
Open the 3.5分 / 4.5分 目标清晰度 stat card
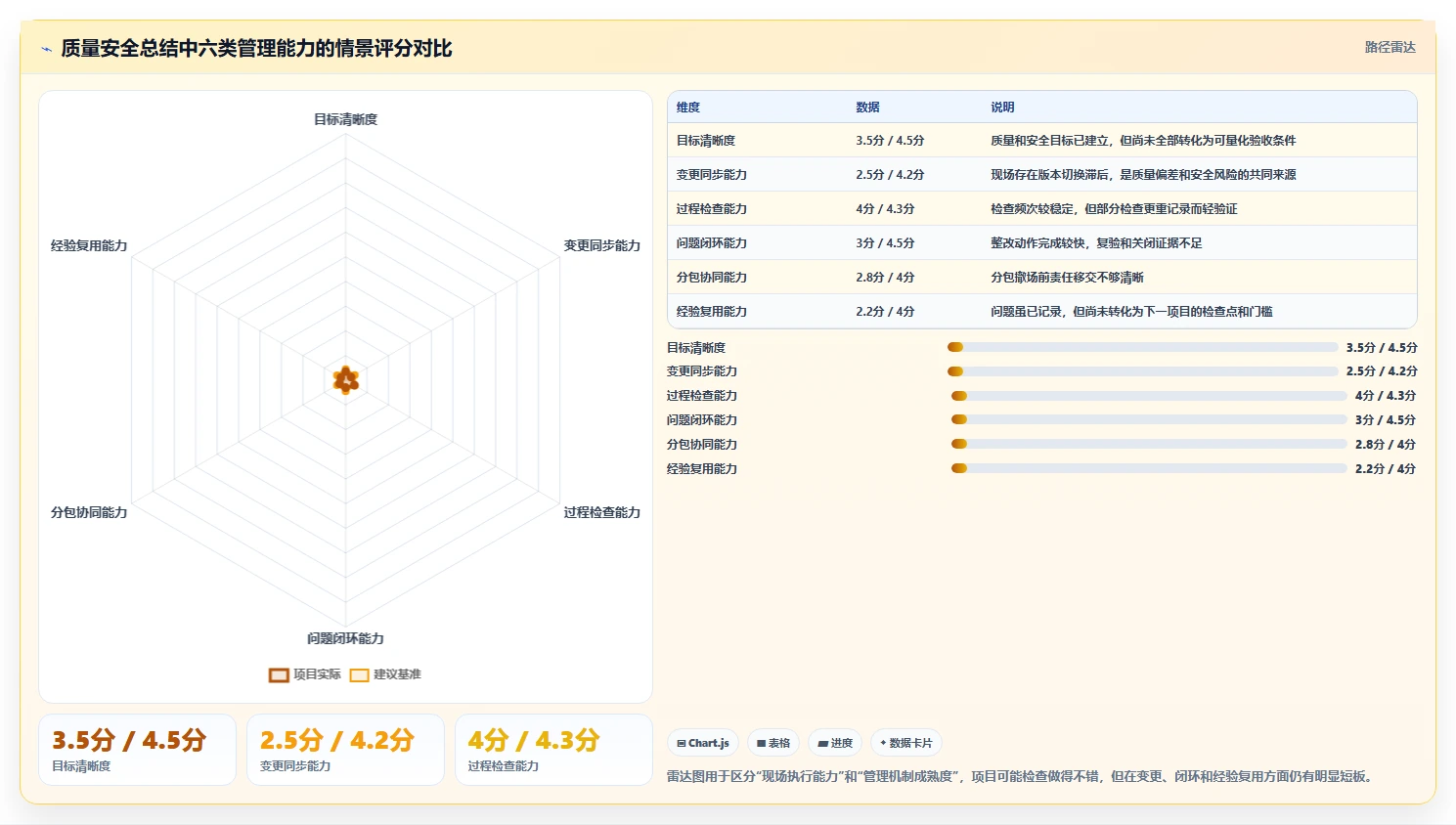[x=137, y=750]
